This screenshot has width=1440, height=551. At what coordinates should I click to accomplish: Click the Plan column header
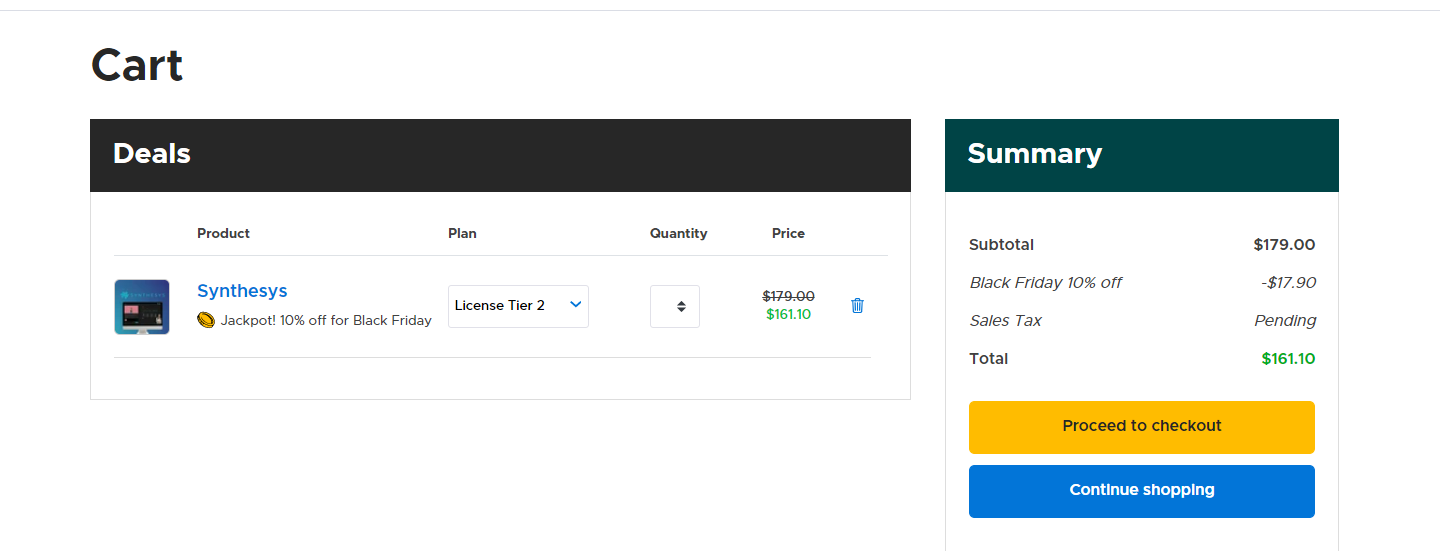coord(462,233)
